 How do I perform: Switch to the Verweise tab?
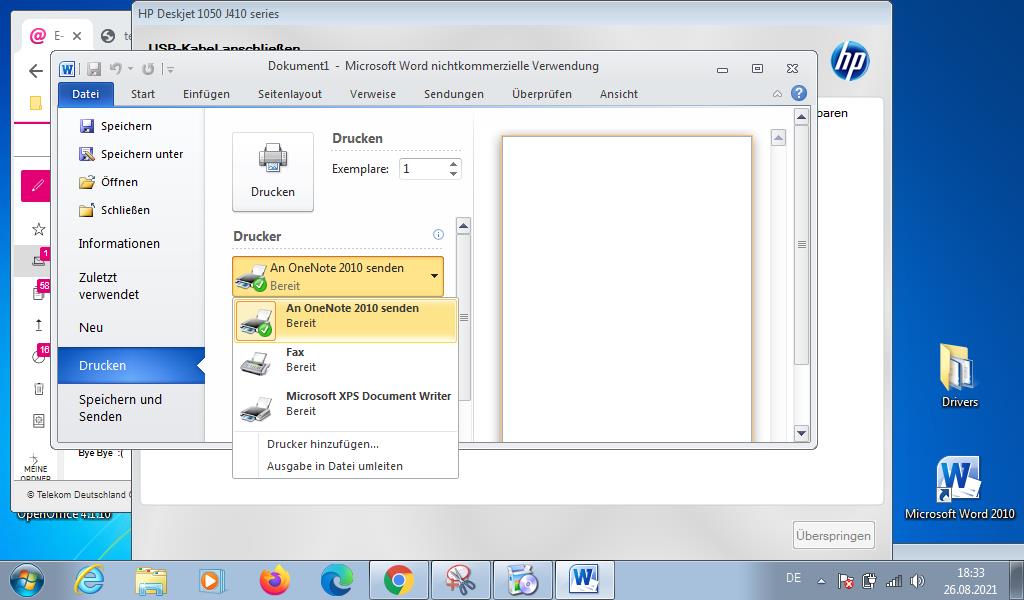(x=373, y=94)
